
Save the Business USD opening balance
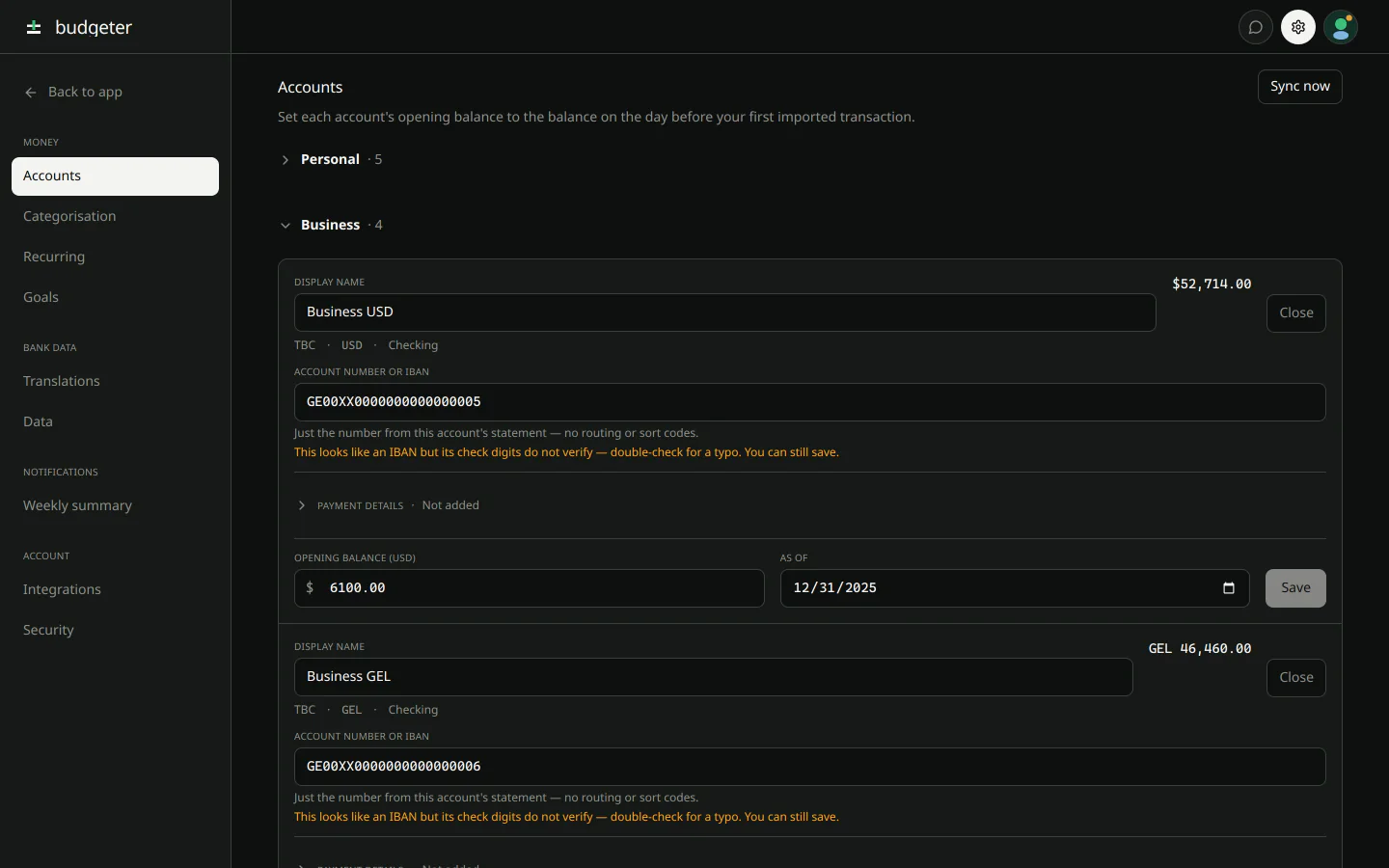pyautogui.click(x=1295, y=588)
